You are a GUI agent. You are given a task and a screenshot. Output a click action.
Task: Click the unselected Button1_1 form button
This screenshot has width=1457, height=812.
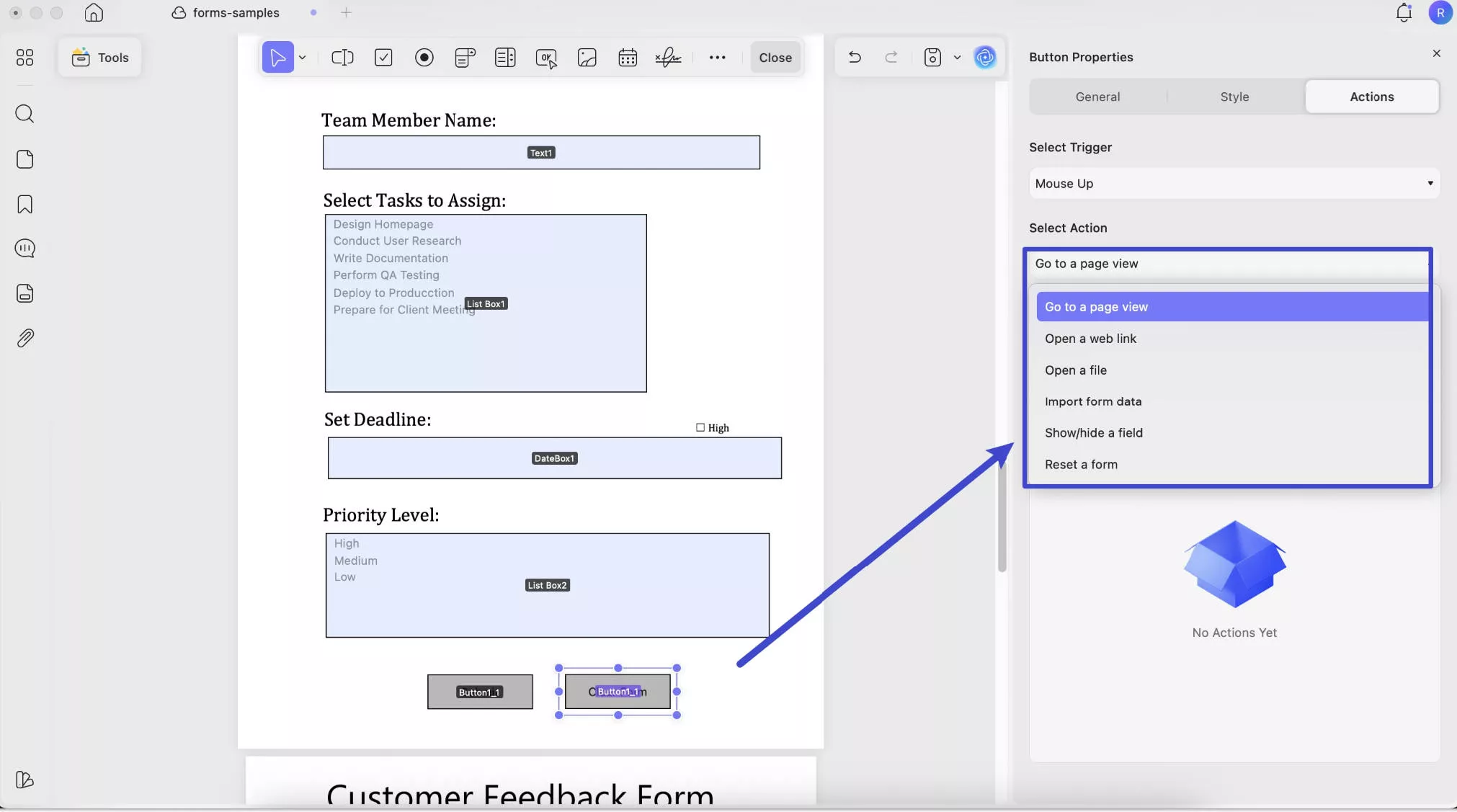point(480,692)
